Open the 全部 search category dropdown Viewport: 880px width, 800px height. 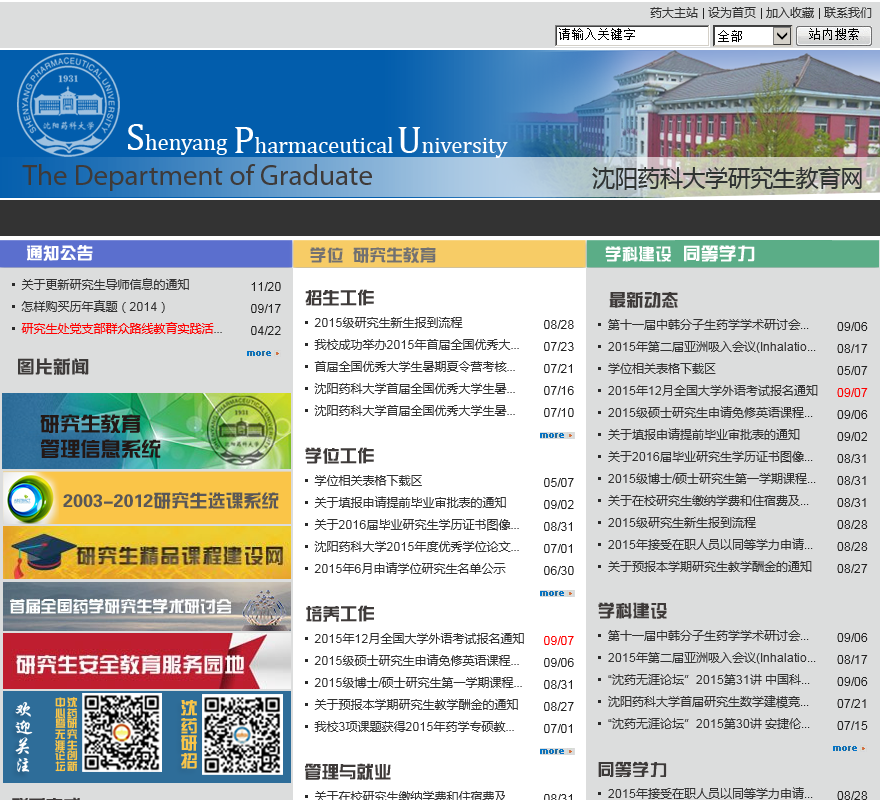[x=752, y=36]
